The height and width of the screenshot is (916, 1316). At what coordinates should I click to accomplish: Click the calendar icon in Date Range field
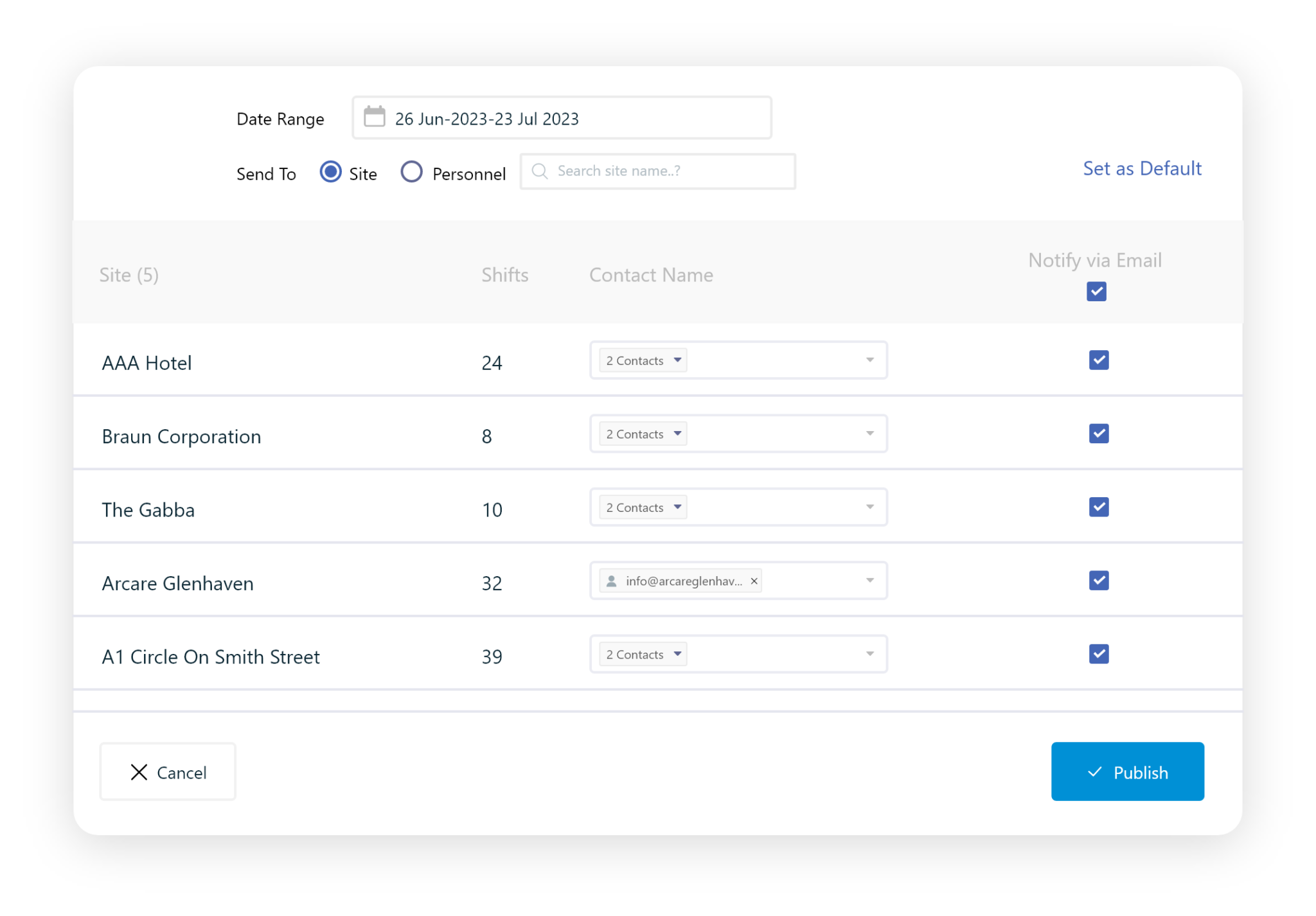[x=375, y=117]
